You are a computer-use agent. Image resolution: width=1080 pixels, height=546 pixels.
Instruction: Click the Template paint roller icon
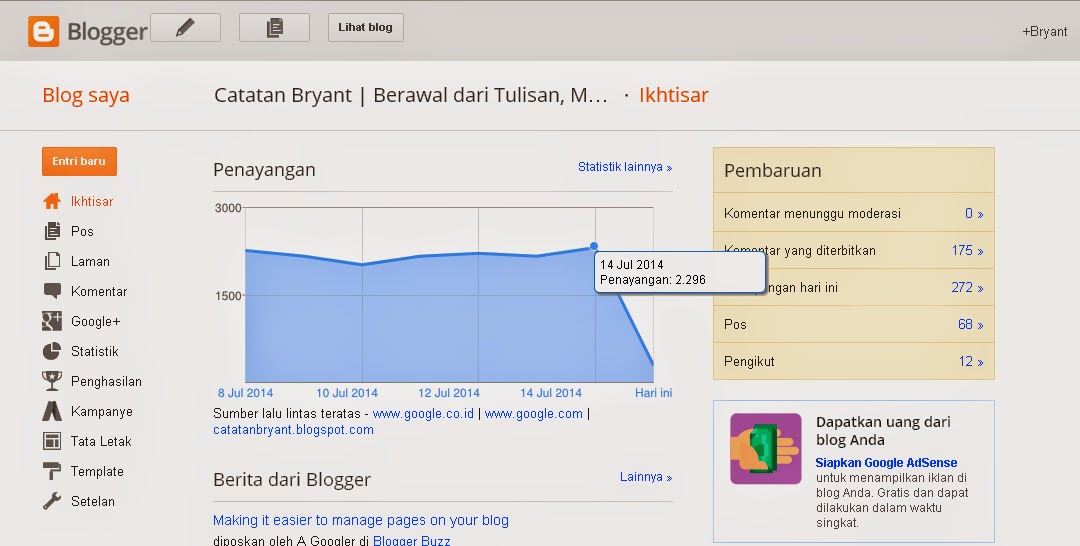click(52, 471)
